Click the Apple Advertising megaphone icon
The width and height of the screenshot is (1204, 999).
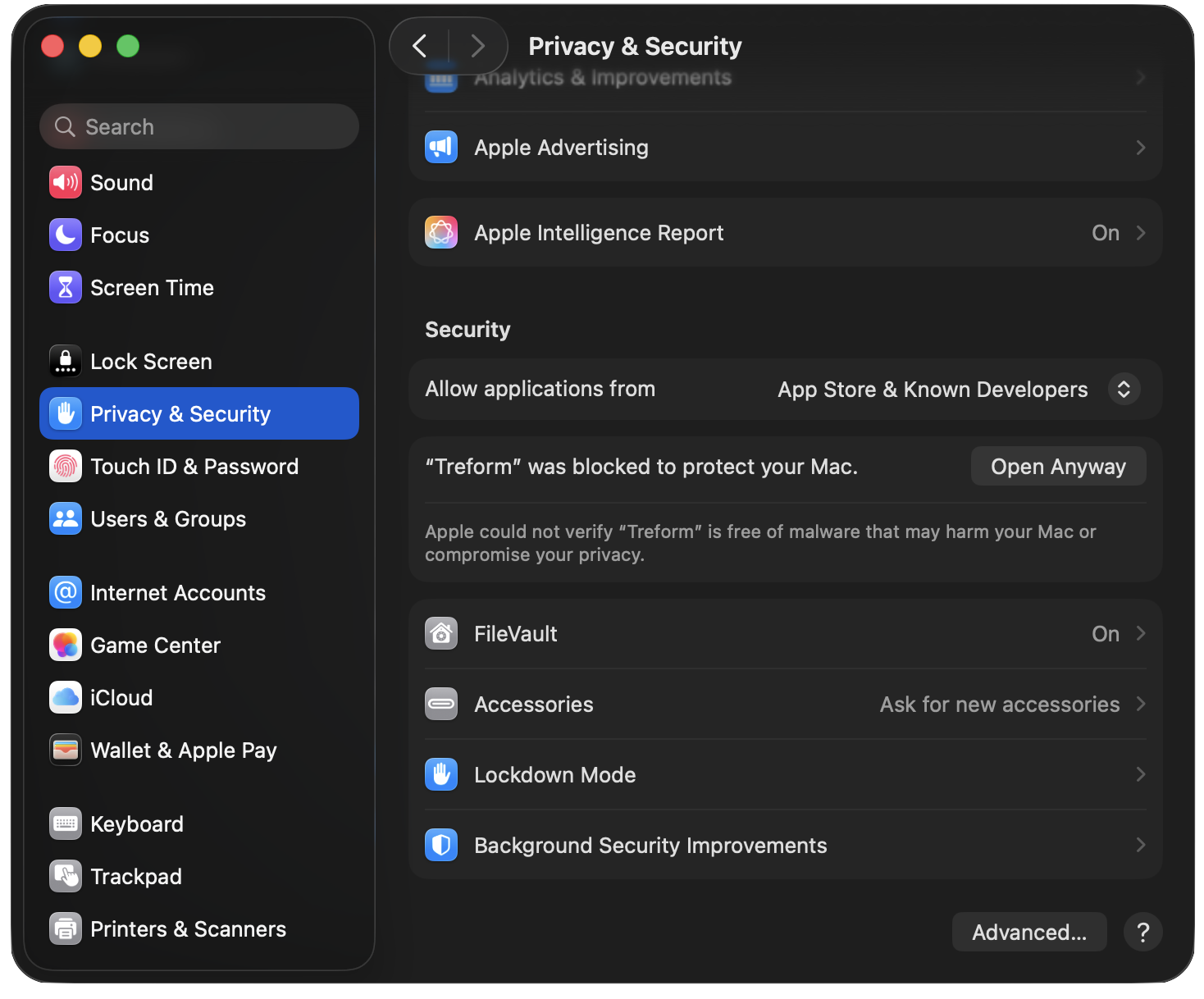tap(441, 147)
